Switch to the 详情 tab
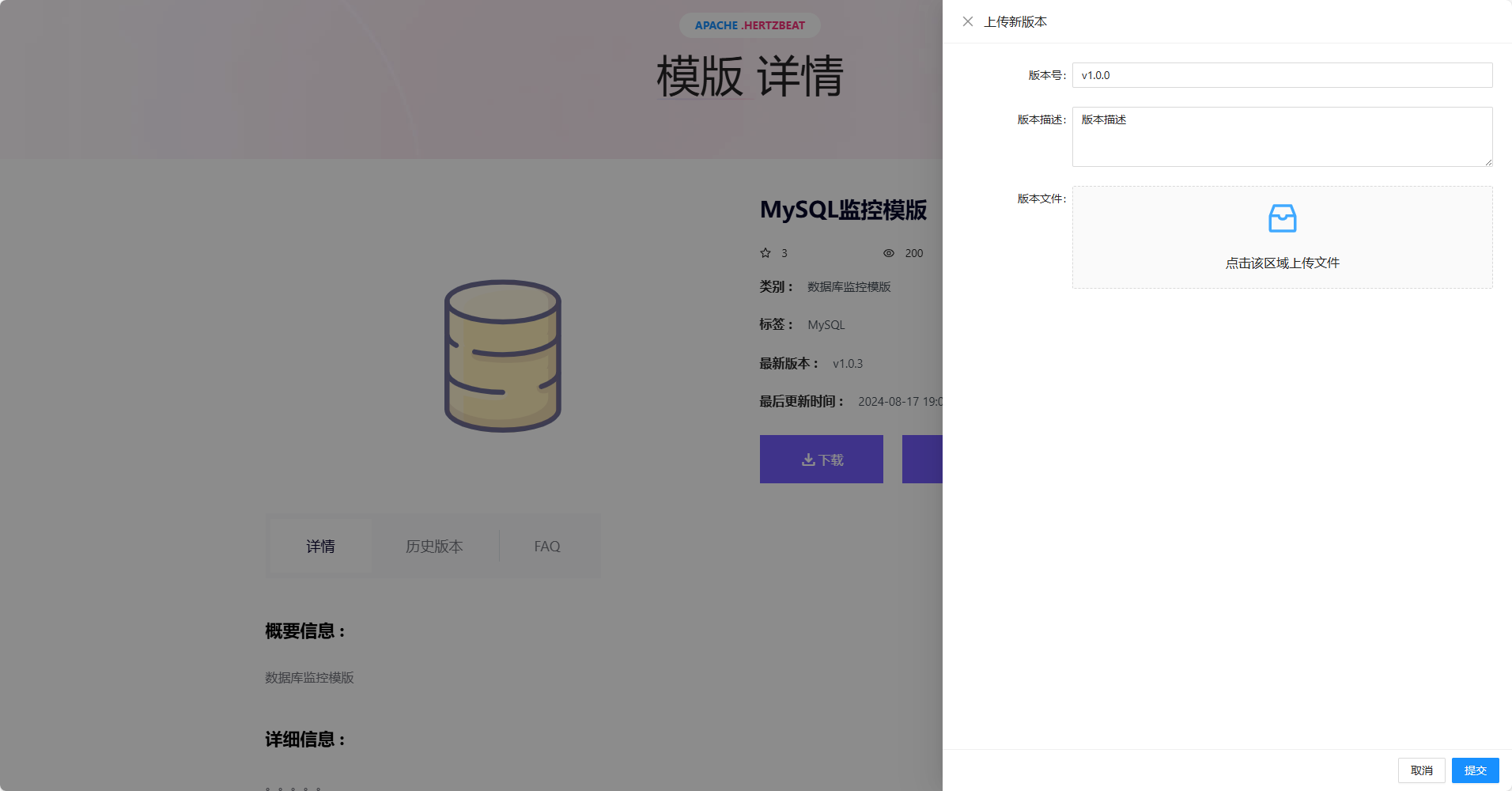 pos(320,547)
